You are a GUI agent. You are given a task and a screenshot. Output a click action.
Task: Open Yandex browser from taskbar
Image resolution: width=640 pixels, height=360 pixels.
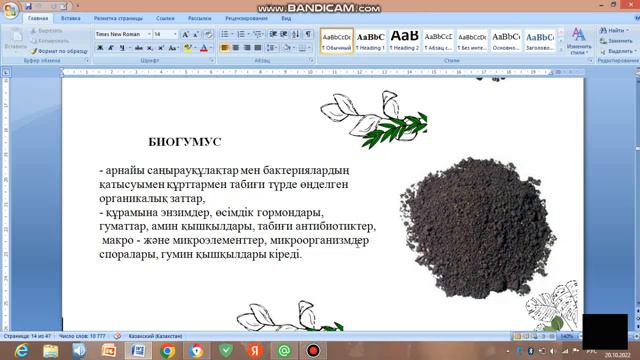coord(255,351)
